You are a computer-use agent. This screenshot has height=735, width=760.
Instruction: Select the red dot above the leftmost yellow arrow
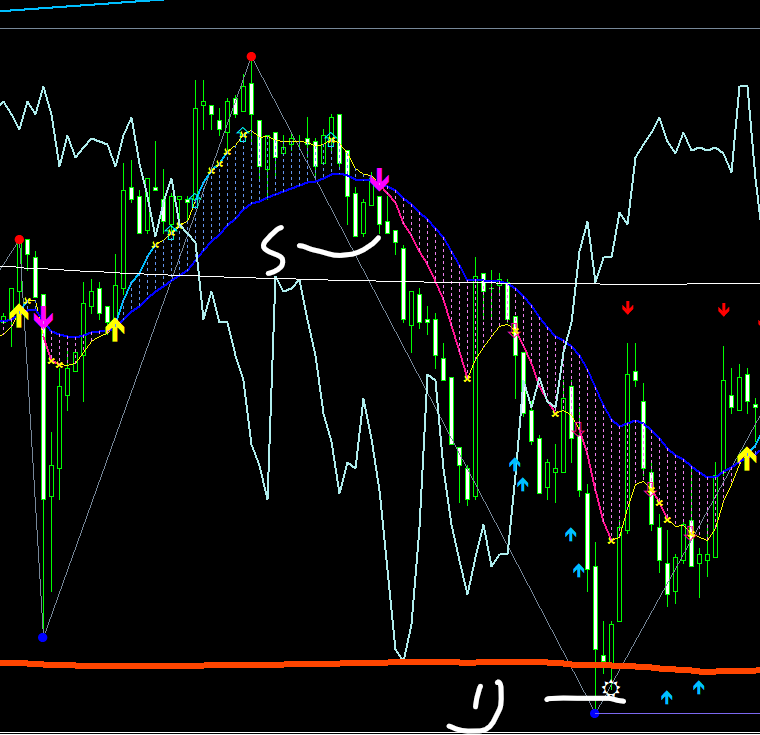pyautogui.click(x=19, y=240)
